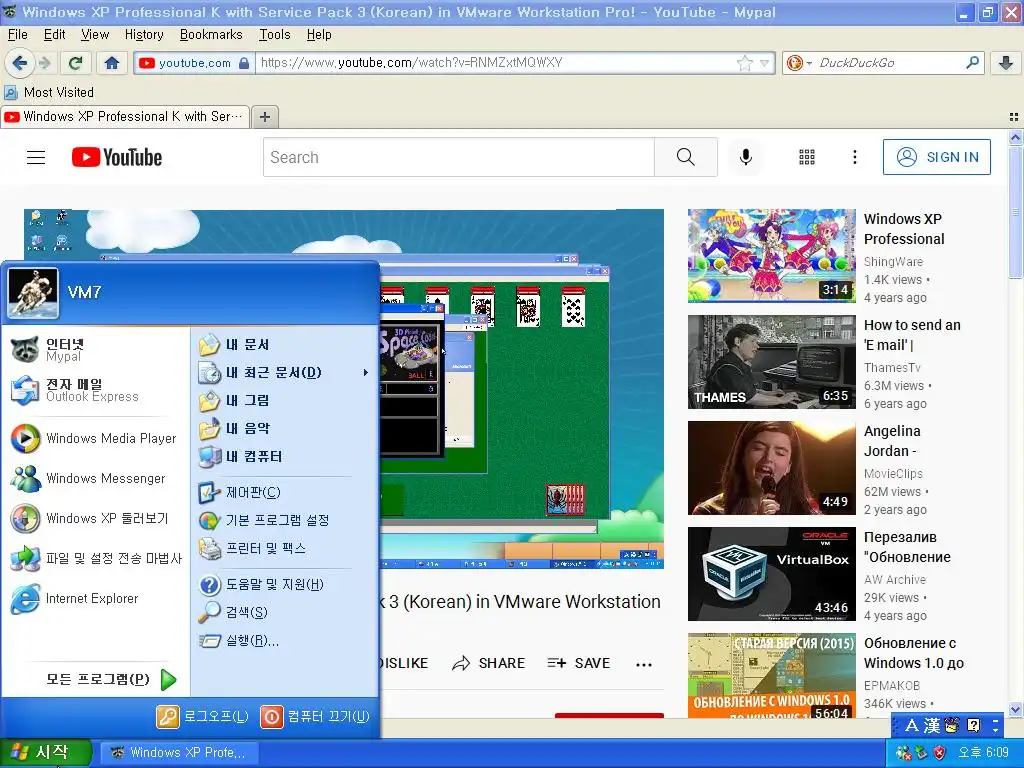Open 도움말 및 지원(H)
The height and width of the screenshot is (768, 1024).
[x=285, y=584]
